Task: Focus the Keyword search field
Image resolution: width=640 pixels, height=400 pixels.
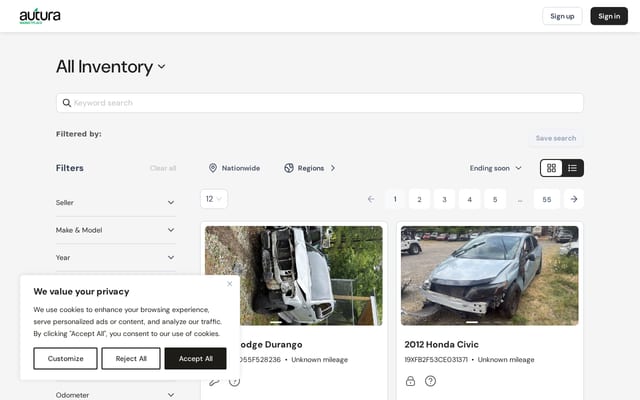Action: pyautogui.click(x=320, y=103)
